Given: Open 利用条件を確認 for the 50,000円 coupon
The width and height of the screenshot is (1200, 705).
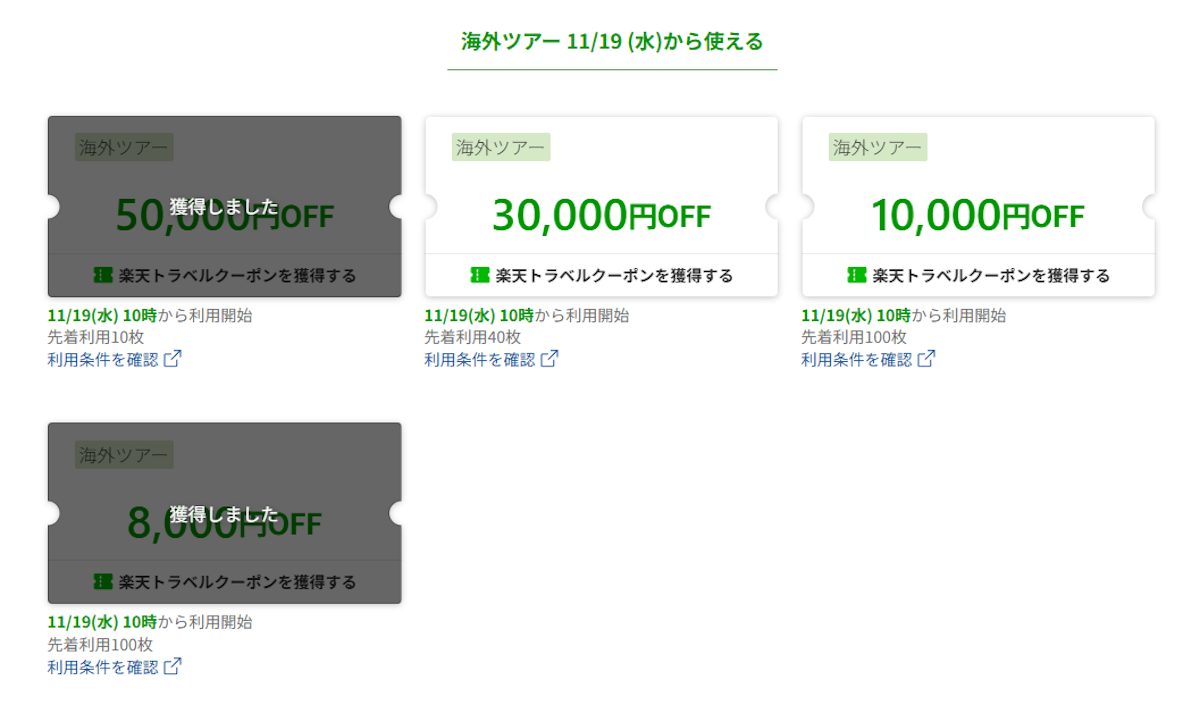Looking at the screenshot, I should [103, 359].
